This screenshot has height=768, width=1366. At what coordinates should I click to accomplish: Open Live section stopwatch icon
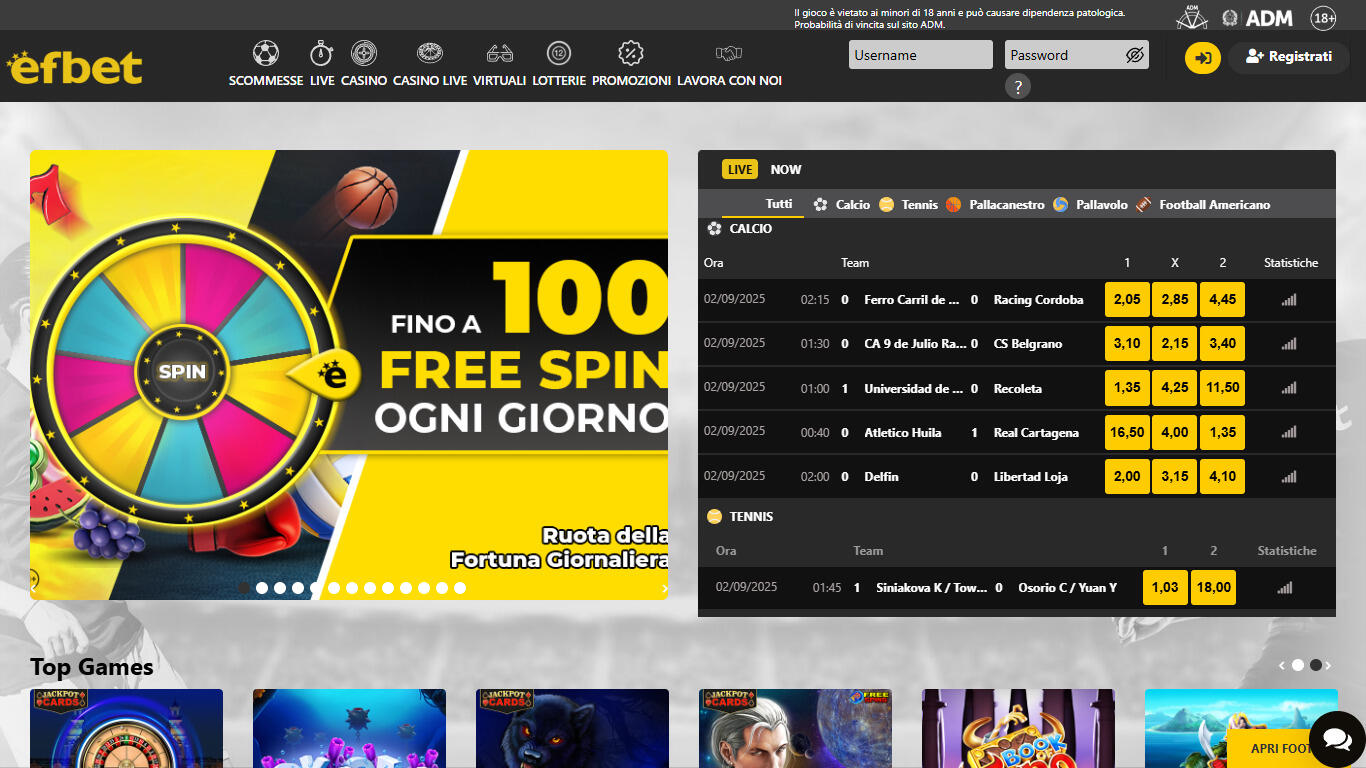click(x=321, y=53)
